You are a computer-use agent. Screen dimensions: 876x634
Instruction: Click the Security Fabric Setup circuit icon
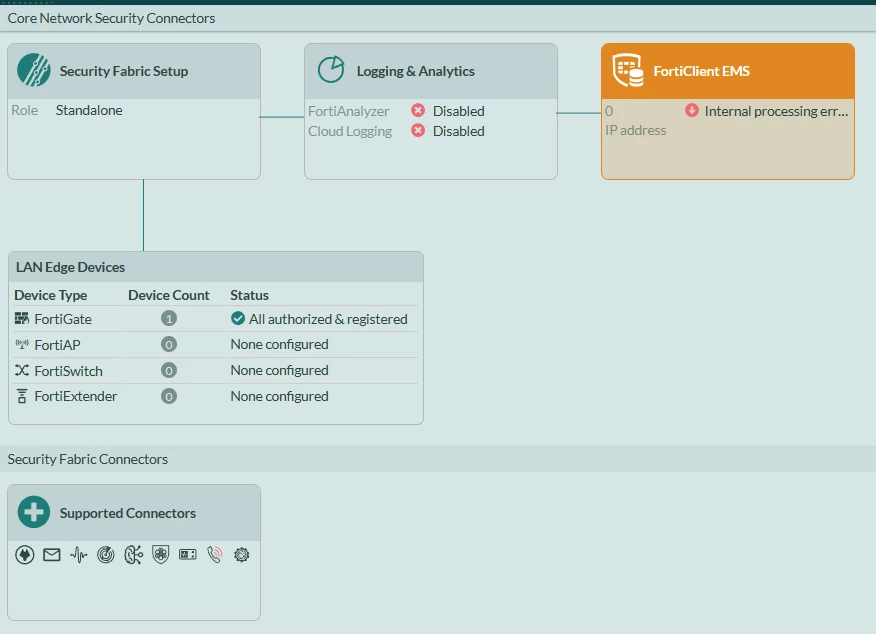(34, 70)
